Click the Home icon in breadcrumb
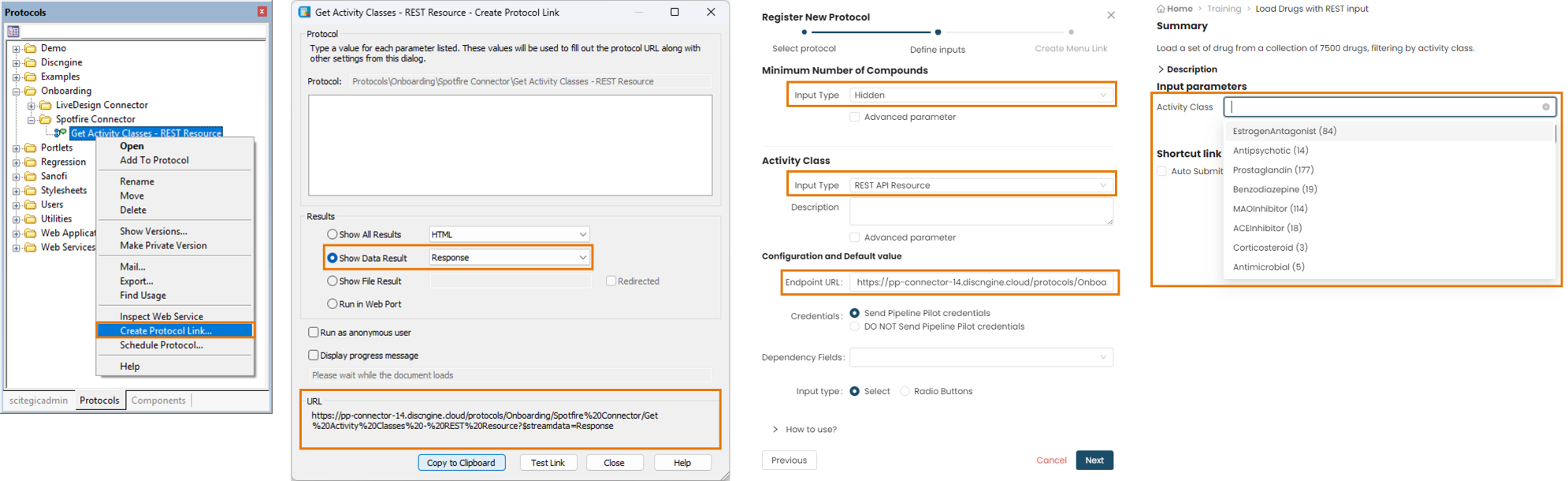This screenshot has width=1568, height=481. (x=1161, y=9)
